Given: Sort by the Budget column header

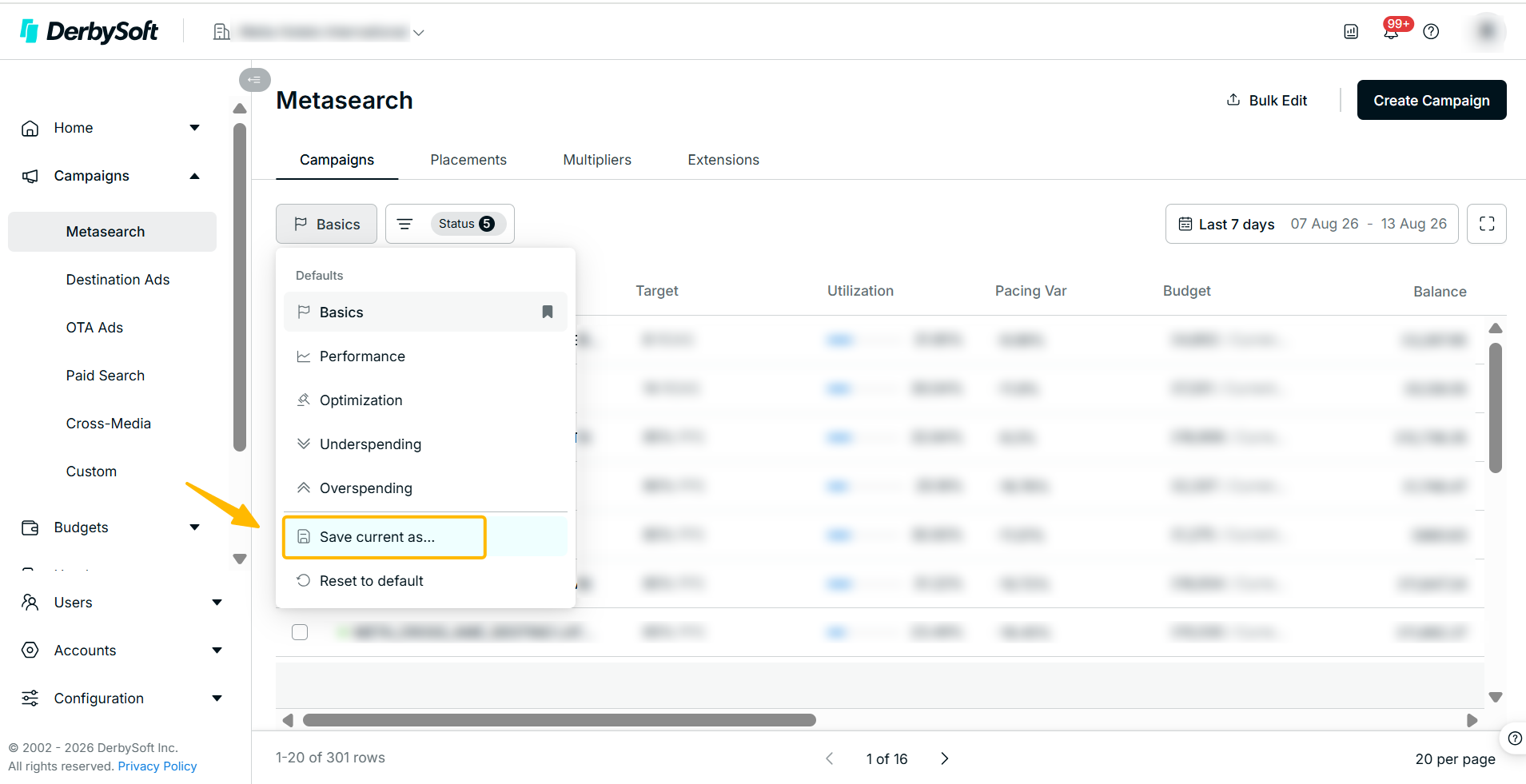Looking at the screenshot, I should [x=1186, y=291].
